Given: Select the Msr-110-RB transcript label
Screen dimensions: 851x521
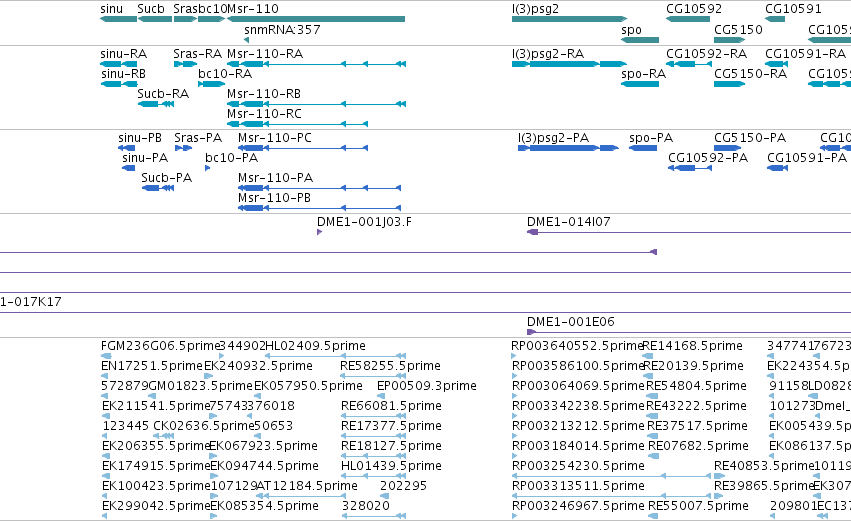Looking at the screenshot, I should click(264, 94).
